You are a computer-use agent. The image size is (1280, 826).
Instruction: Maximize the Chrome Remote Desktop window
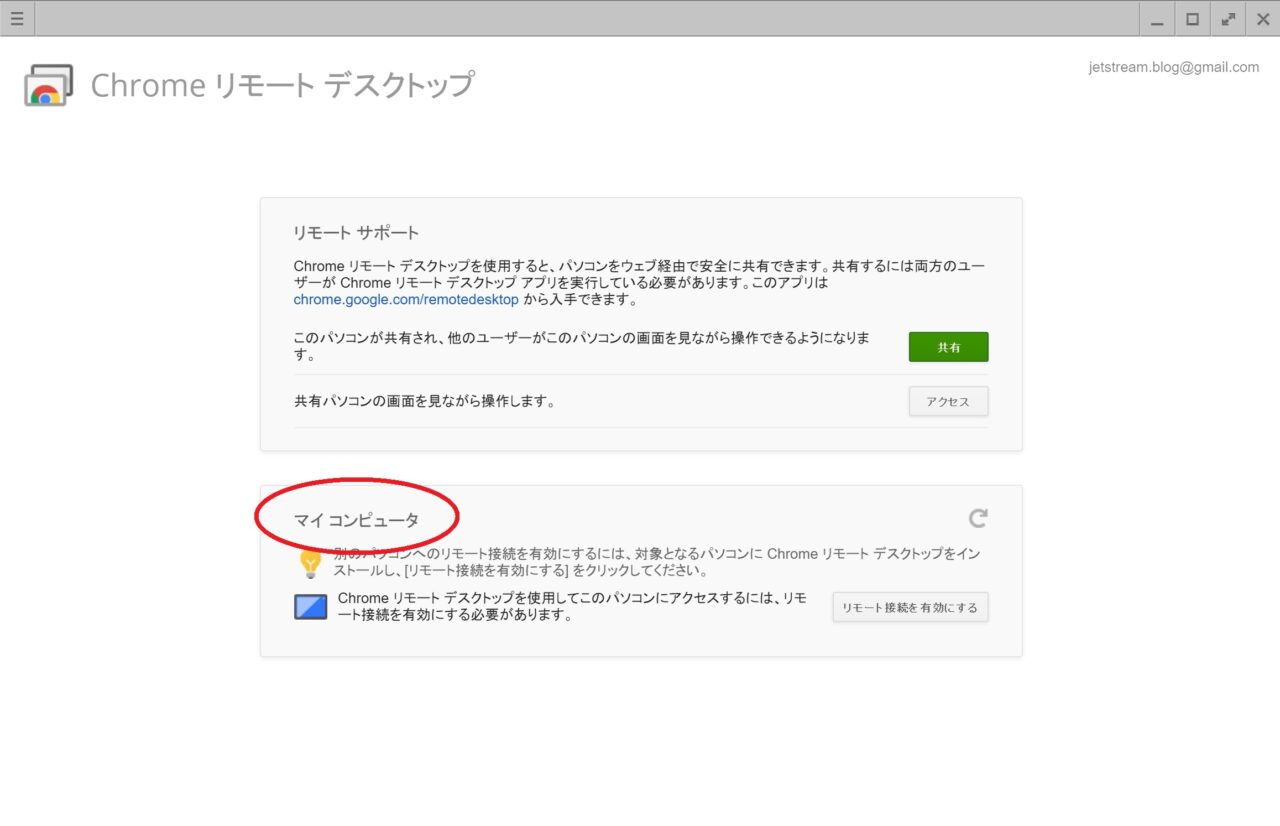[x=1192, y=19]
